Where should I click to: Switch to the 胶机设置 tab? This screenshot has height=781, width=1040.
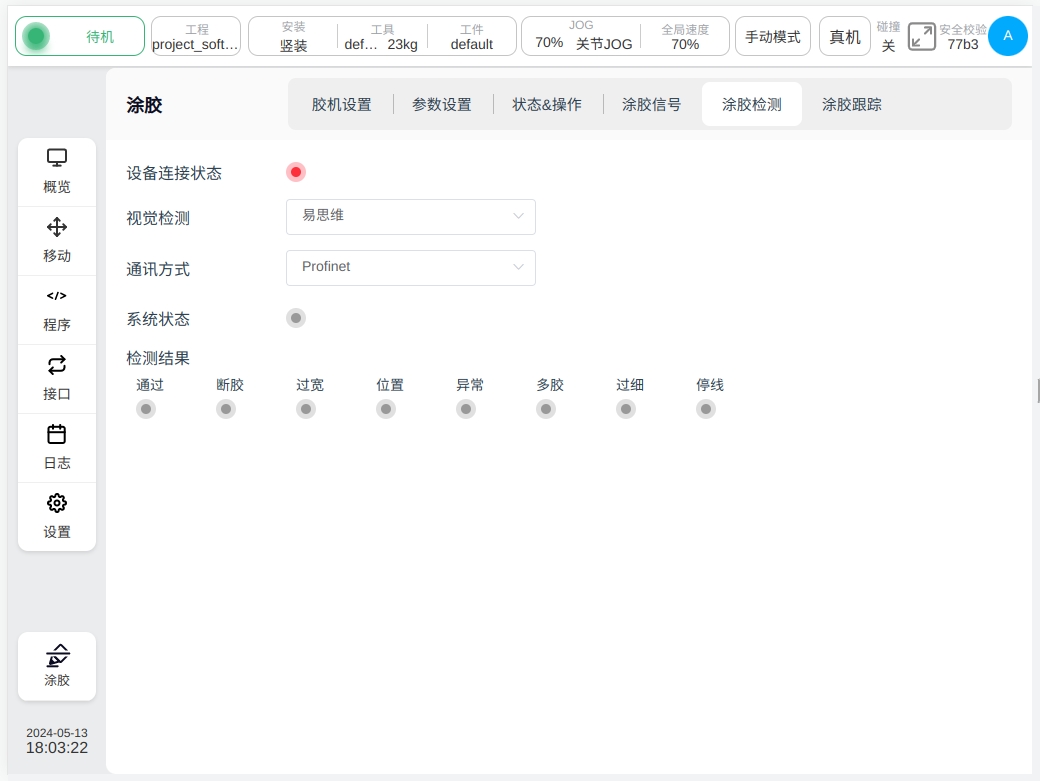(341, 104)
